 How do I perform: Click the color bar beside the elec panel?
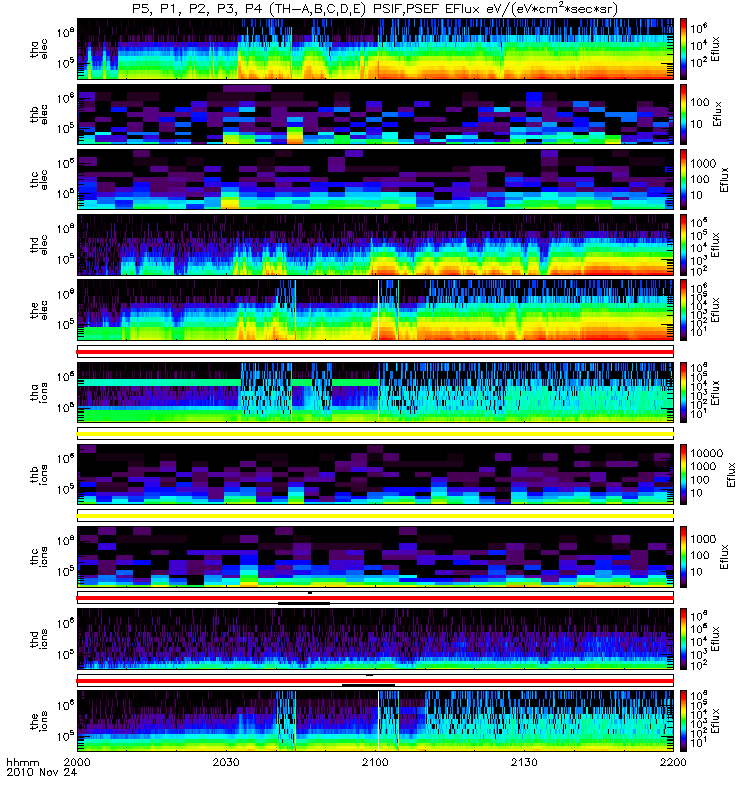683,310
